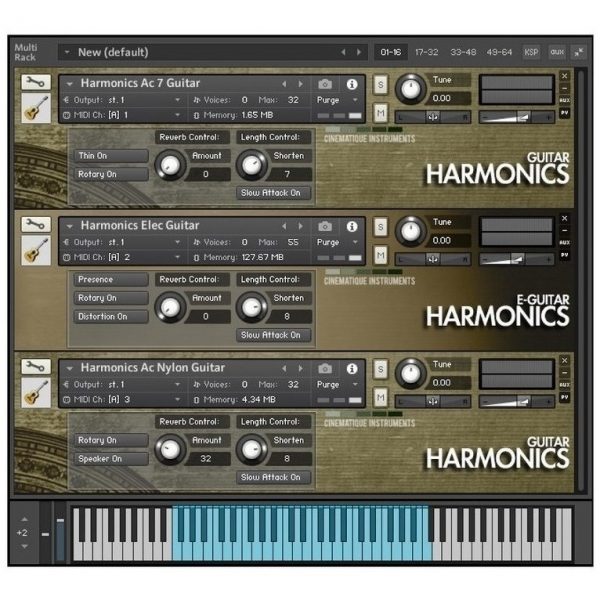The width and height of the screenshot is (600, 600).
Task: Toggle Distortion On for Elec Guitar
Action: tap(111, 316)
